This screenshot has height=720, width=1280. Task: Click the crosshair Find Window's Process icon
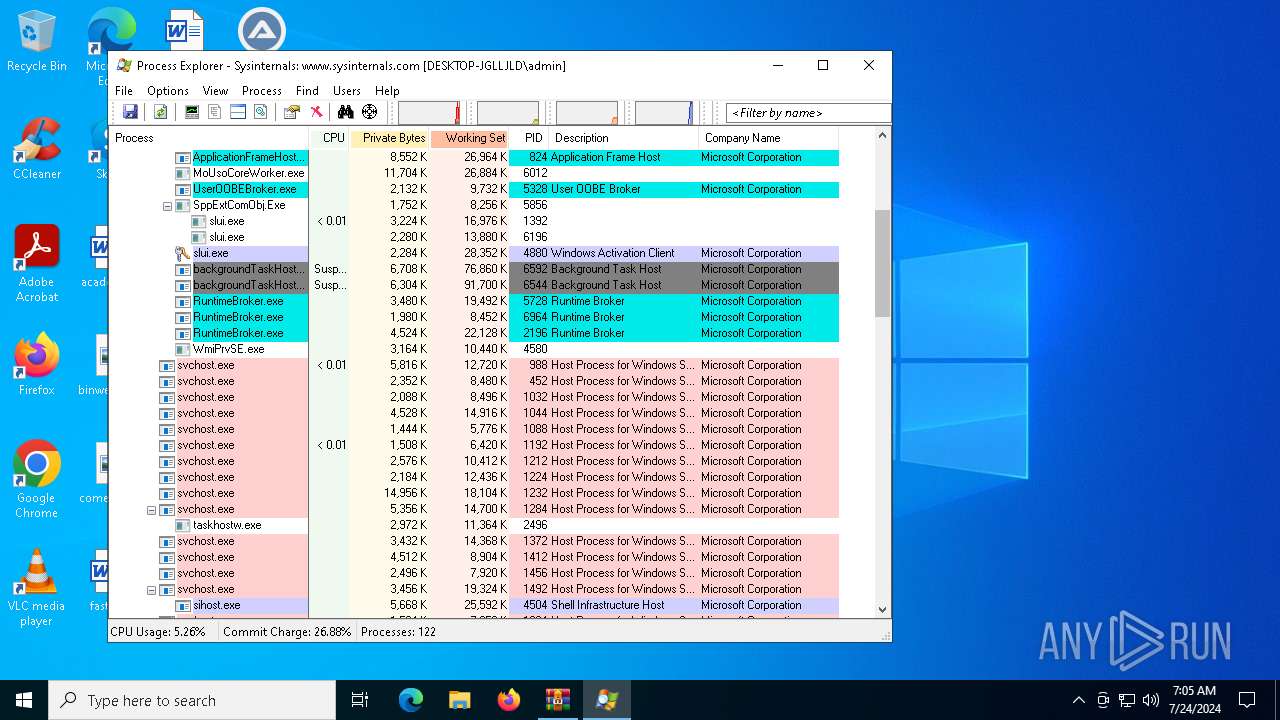point(370,112)
